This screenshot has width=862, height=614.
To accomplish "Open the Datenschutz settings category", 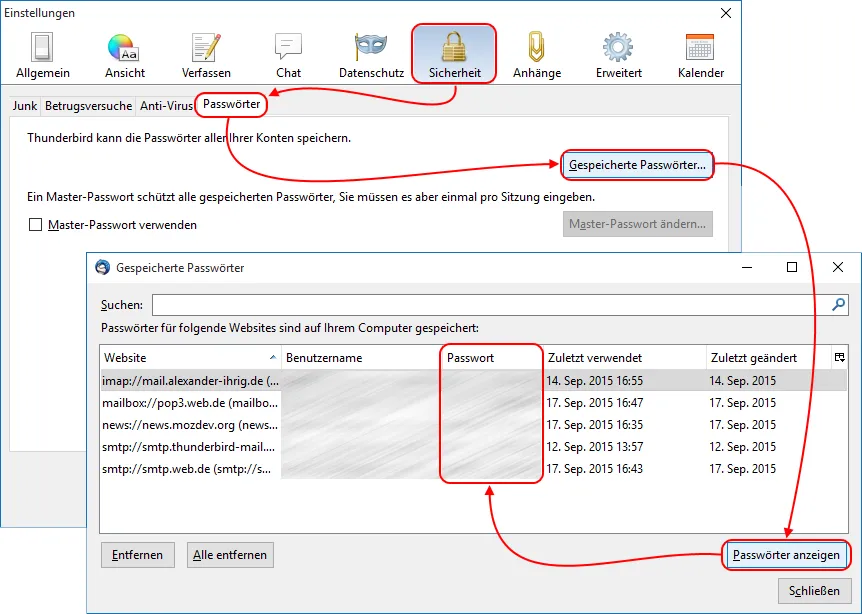I will point(371,55).
